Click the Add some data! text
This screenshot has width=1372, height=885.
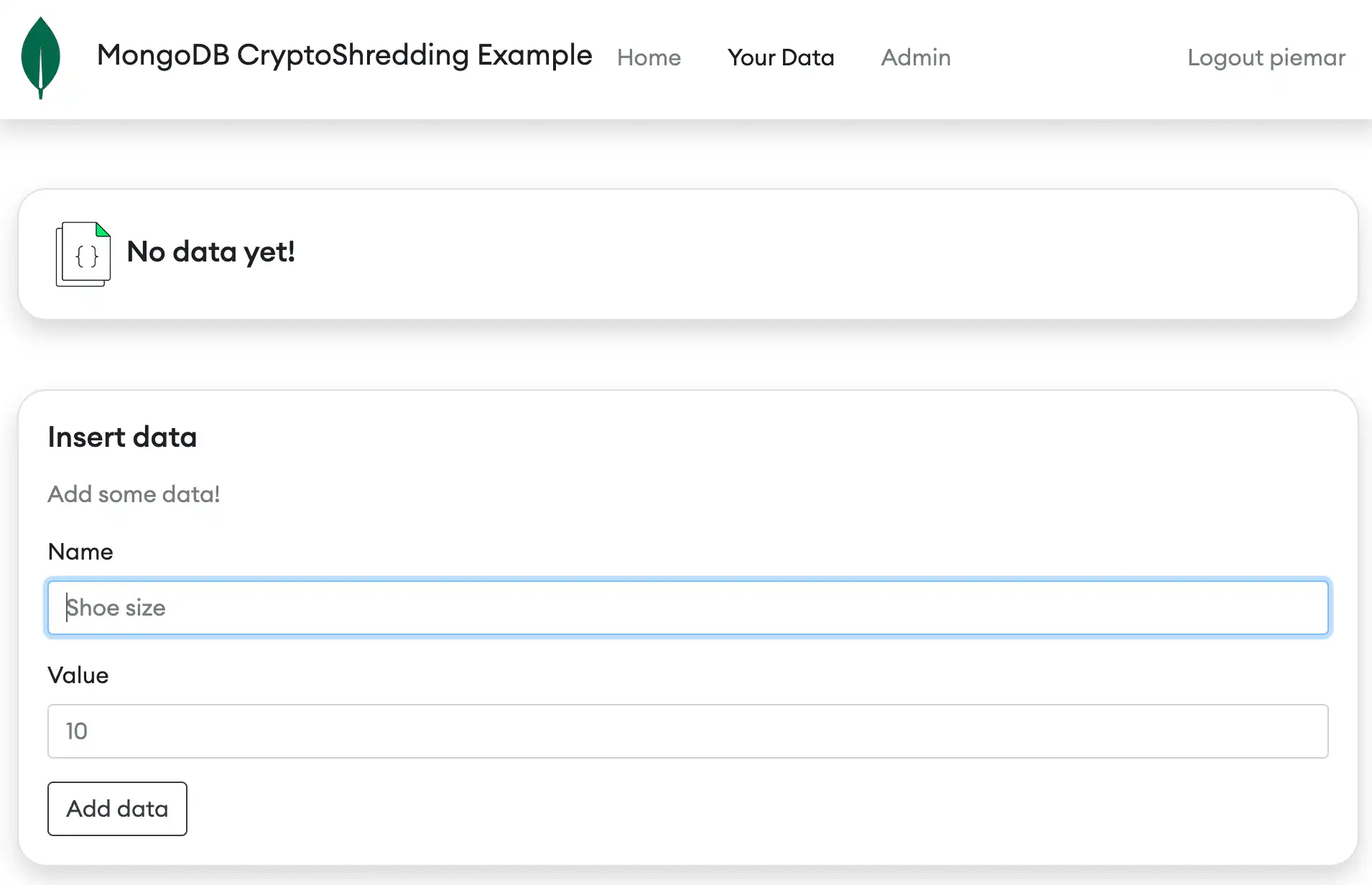pos(134,494)
